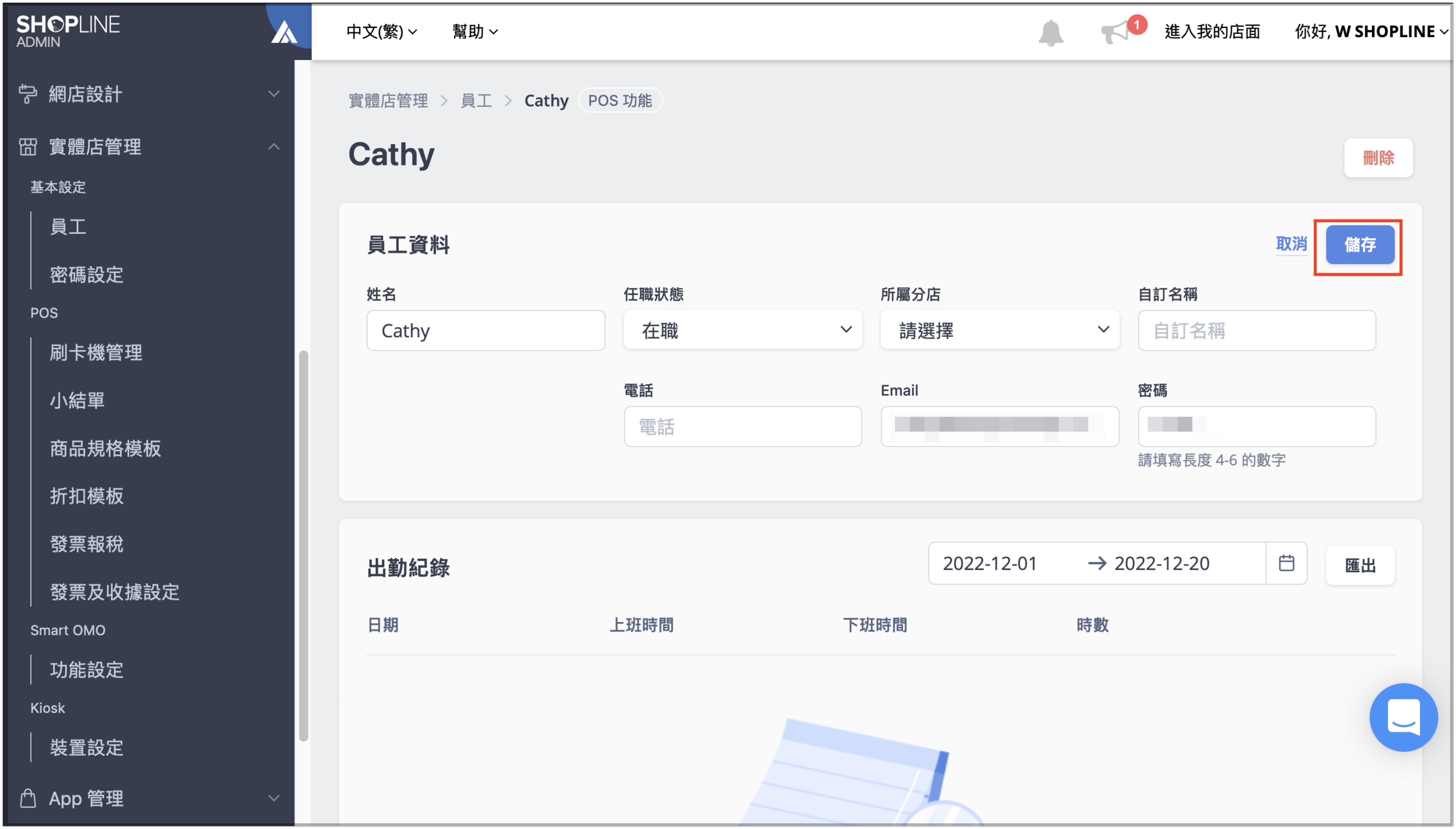Click the triangular logo icon beside the sidebar

point(284,33)
